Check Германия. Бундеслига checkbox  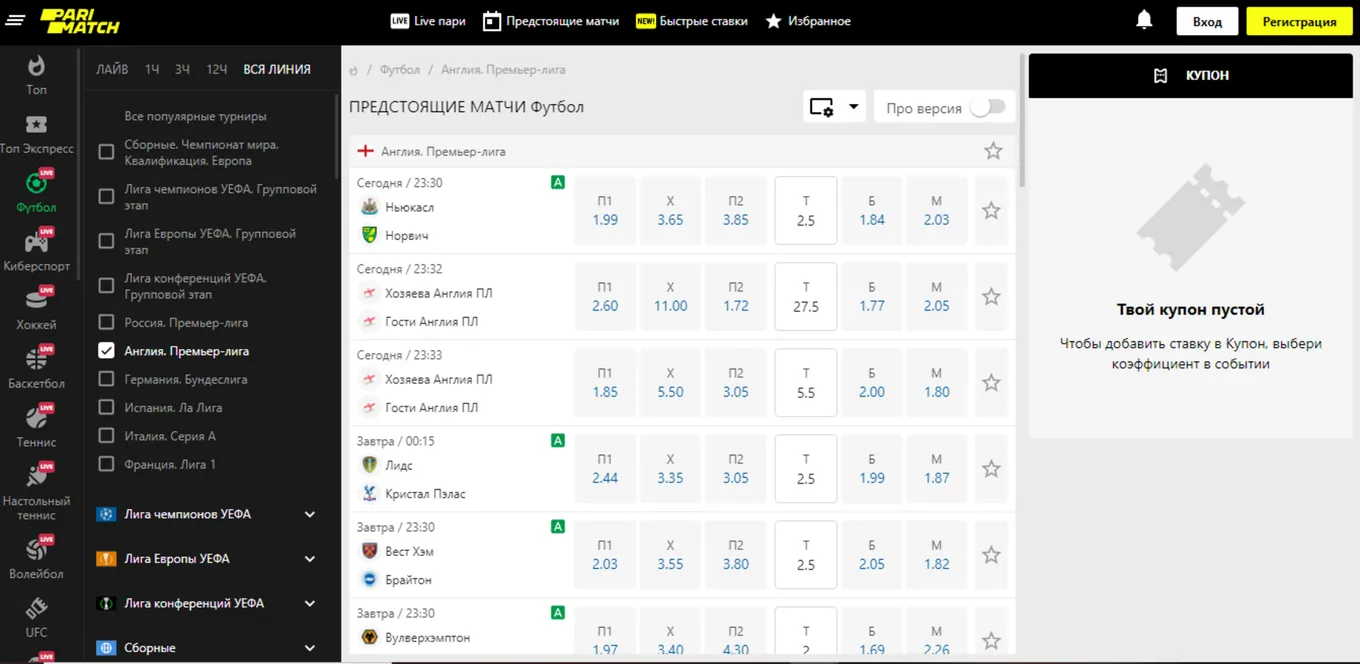coord(106,379)
